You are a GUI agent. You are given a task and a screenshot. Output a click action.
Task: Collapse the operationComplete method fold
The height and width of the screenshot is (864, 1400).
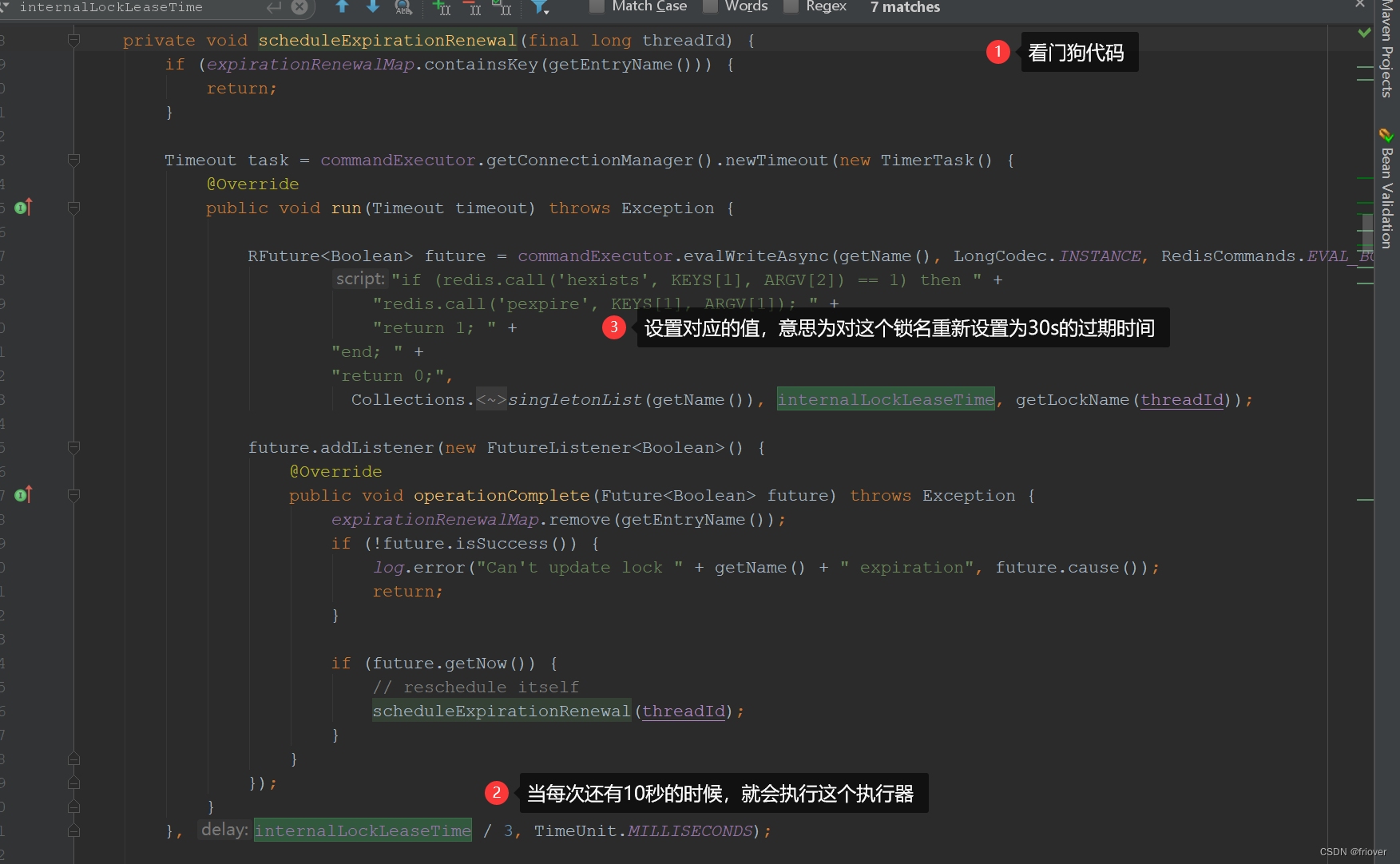(x=73, y=495)
